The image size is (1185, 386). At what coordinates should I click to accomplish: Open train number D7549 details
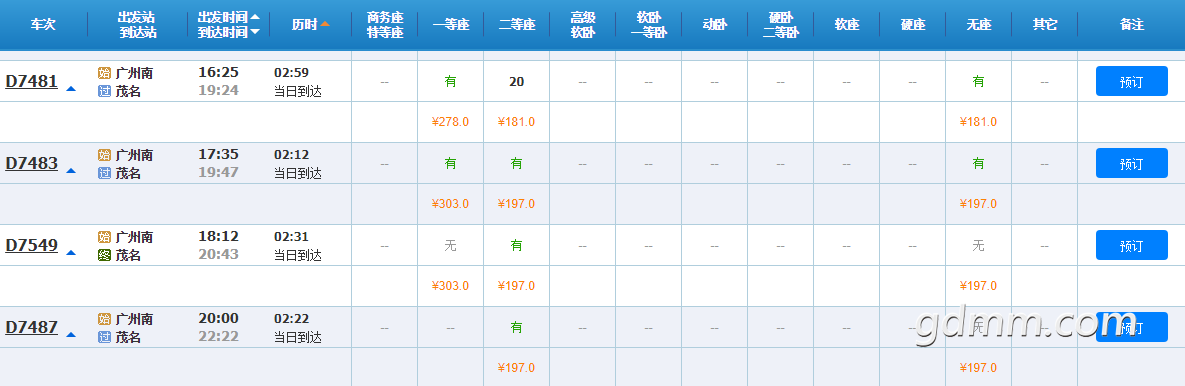(x=32, y=245)
